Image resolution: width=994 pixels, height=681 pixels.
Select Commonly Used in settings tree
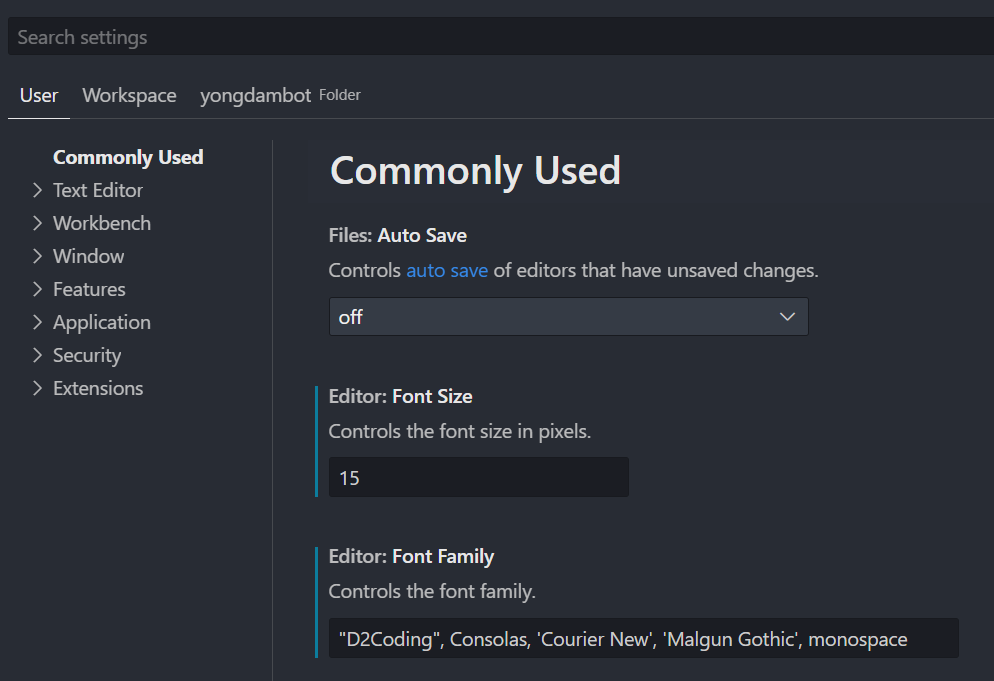click(128, 157)
